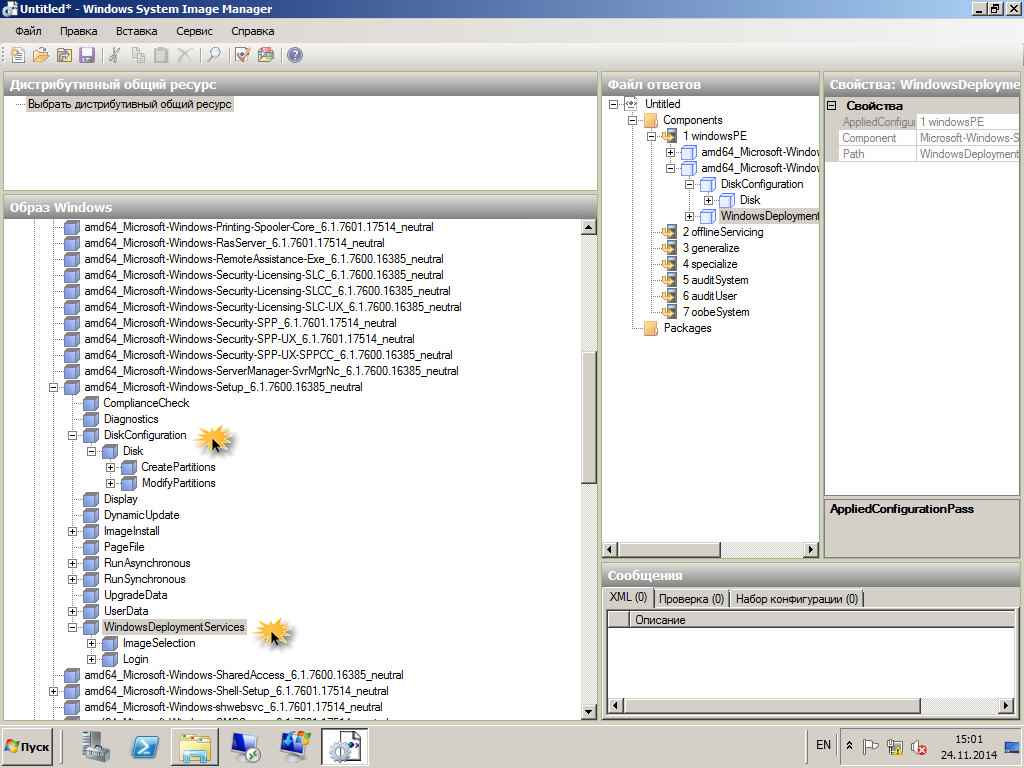Expand the CreatePartitions node
This screenshot has height=768, width=1024.
pos(110,468)
